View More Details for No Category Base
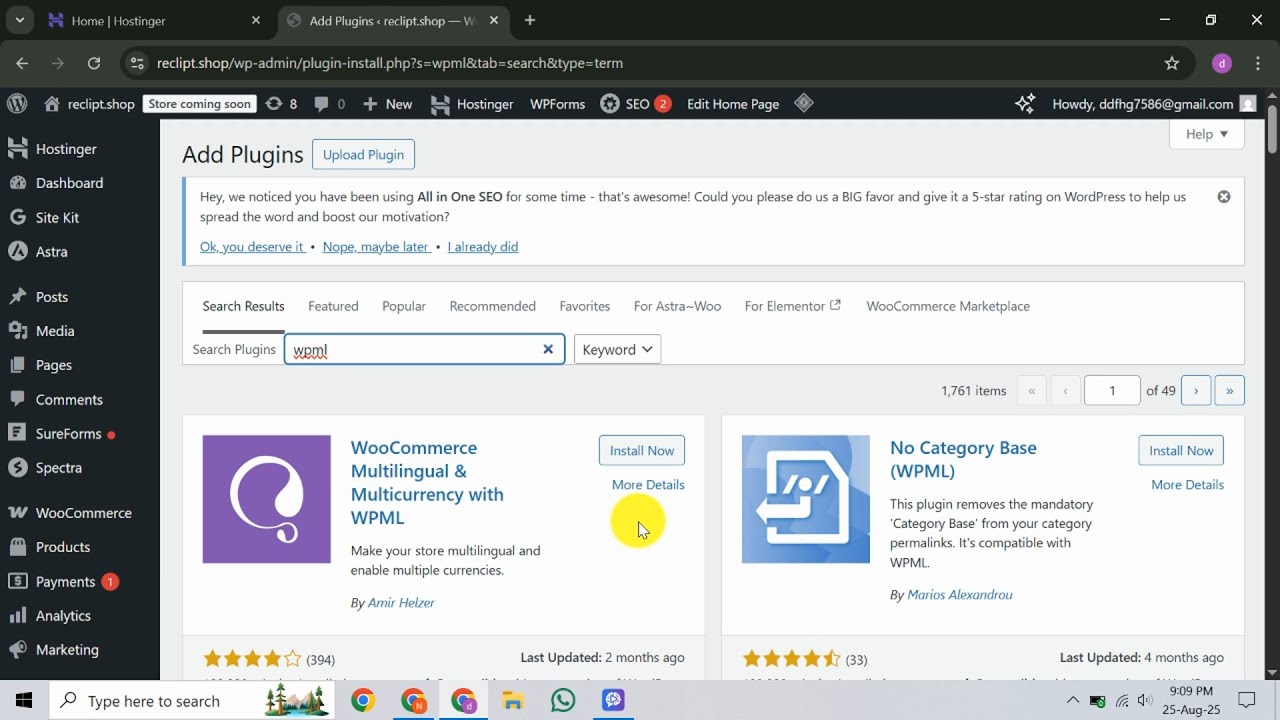Image resolution: width=1280 pixels, height=720 pixels. (x=1187, y=484)
